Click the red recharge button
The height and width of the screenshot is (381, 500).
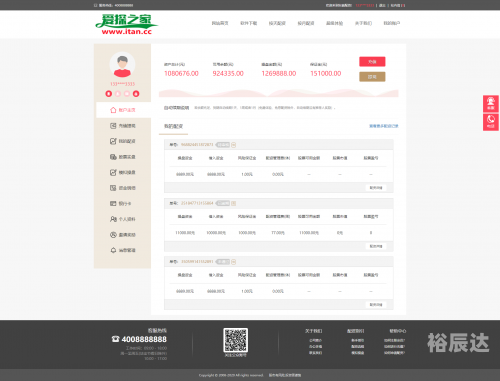tap(372, 62)
